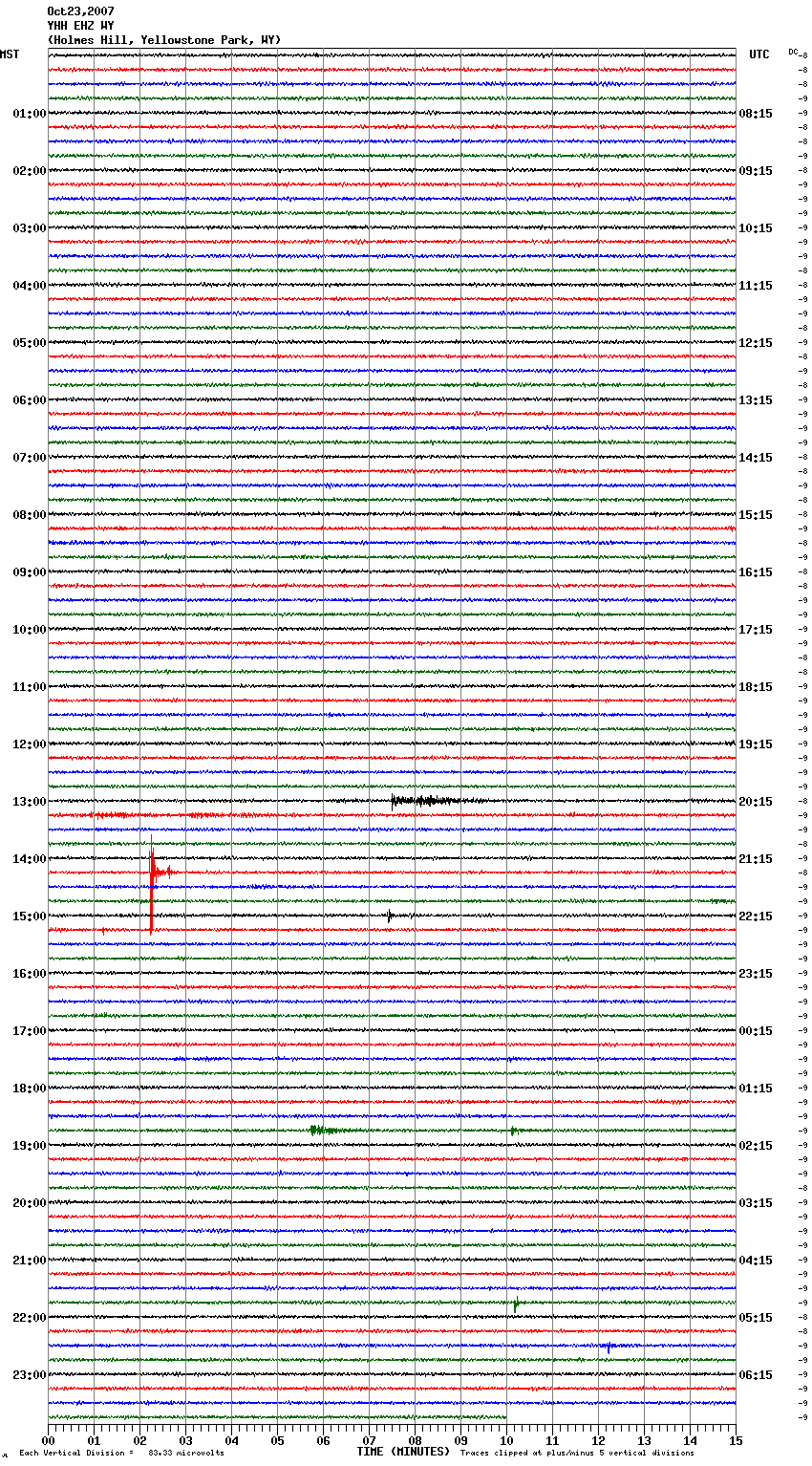Click the "Each Vertical Division = 83.33 microvolts" note
This screenshot has width=812, height=1466.
(121, 1453)
